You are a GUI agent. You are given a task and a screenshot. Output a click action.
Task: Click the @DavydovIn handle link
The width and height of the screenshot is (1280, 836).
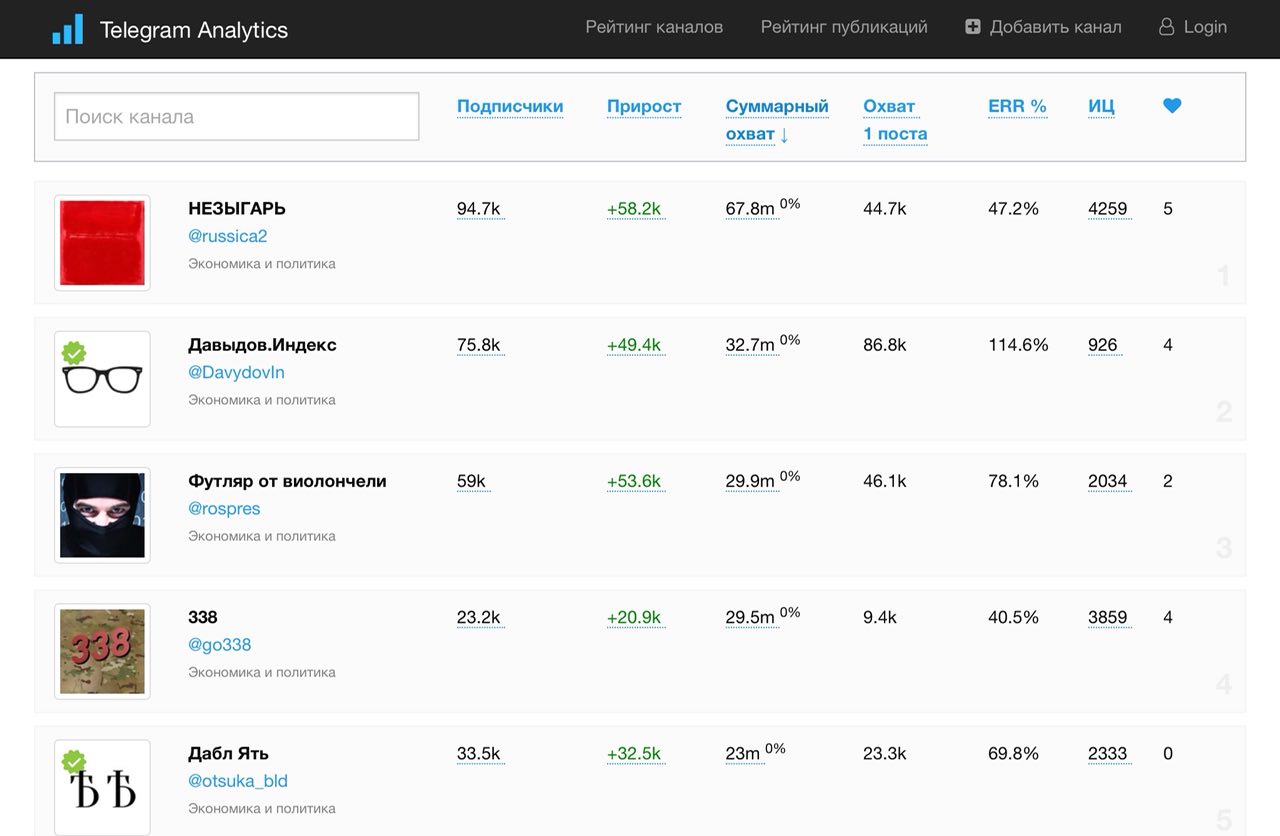pyautogui.click(x=236, y=372)
